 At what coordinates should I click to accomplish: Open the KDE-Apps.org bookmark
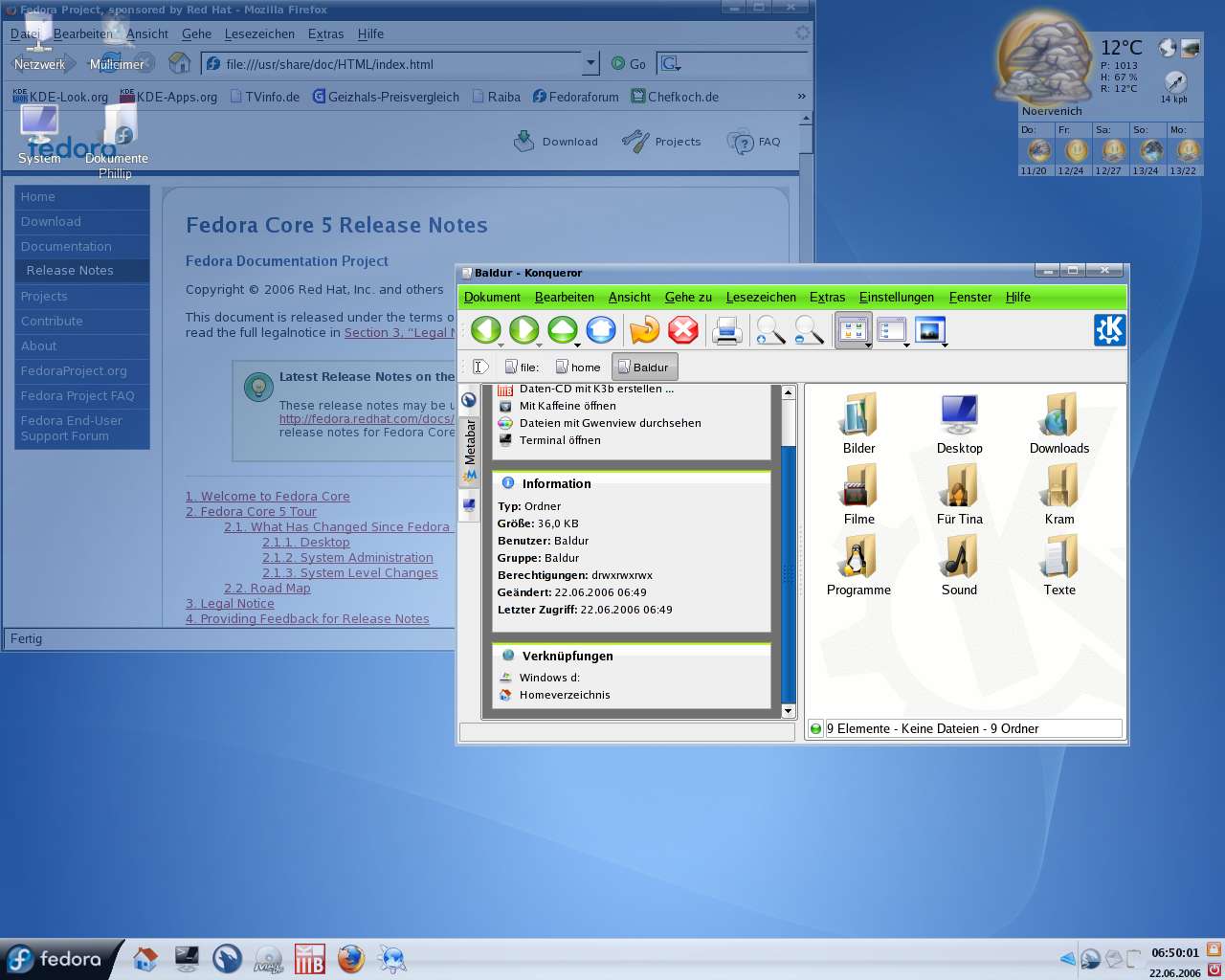coord(168,97)
